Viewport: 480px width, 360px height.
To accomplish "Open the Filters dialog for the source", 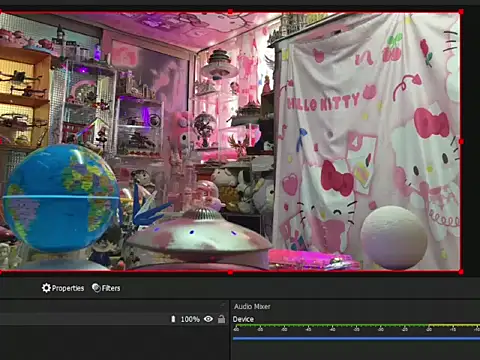I will tap(106, 288).
